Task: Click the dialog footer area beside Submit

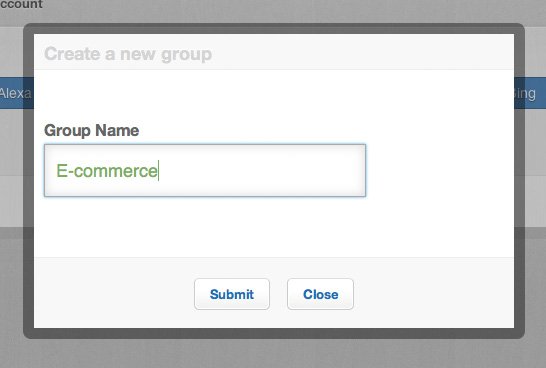Action: (434, 294)
